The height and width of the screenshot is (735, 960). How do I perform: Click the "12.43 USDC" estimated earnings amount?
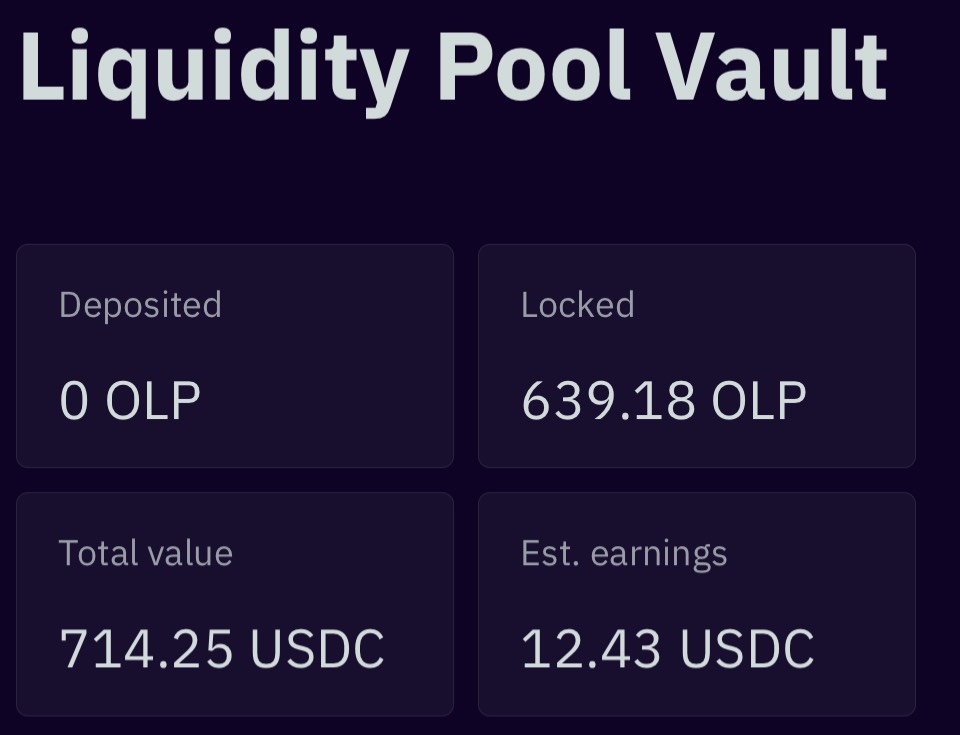coord(667,648)
